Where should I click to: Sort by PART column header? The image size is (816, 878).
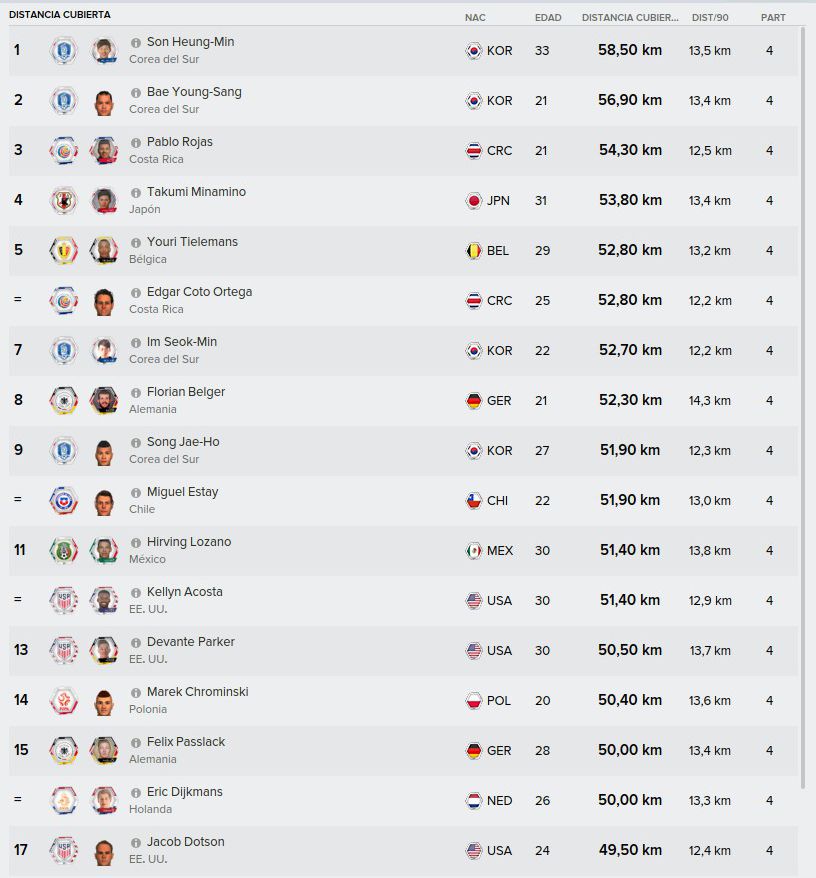773,17
